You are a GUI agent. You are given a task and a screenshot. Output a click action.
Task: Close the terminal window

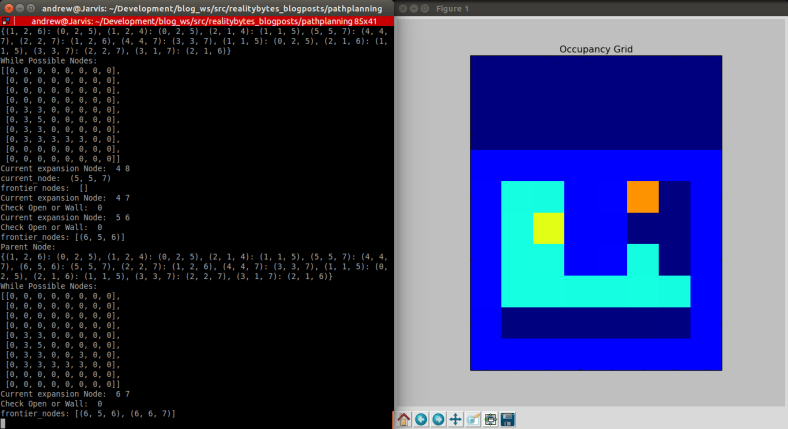[8, 7]
